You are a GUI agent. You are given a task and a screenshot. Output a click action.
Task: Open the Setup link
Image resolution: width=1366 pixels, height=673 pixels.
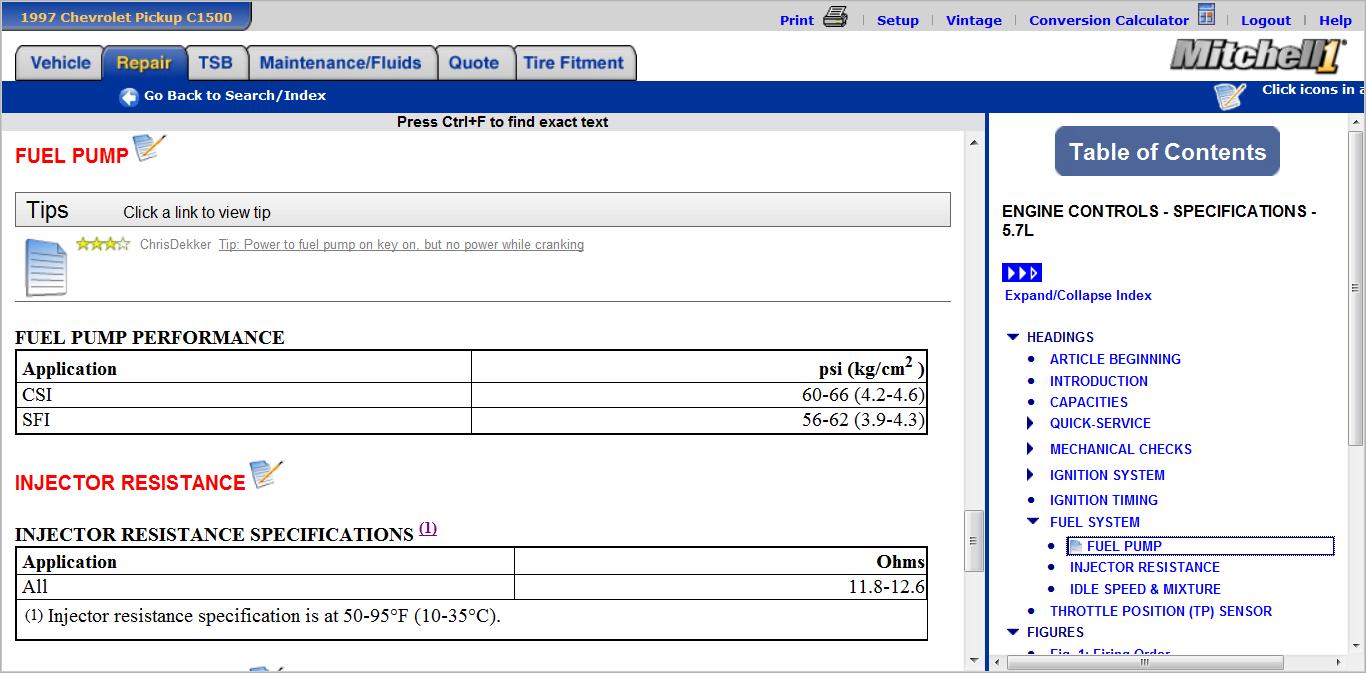[x=898, y=20]
